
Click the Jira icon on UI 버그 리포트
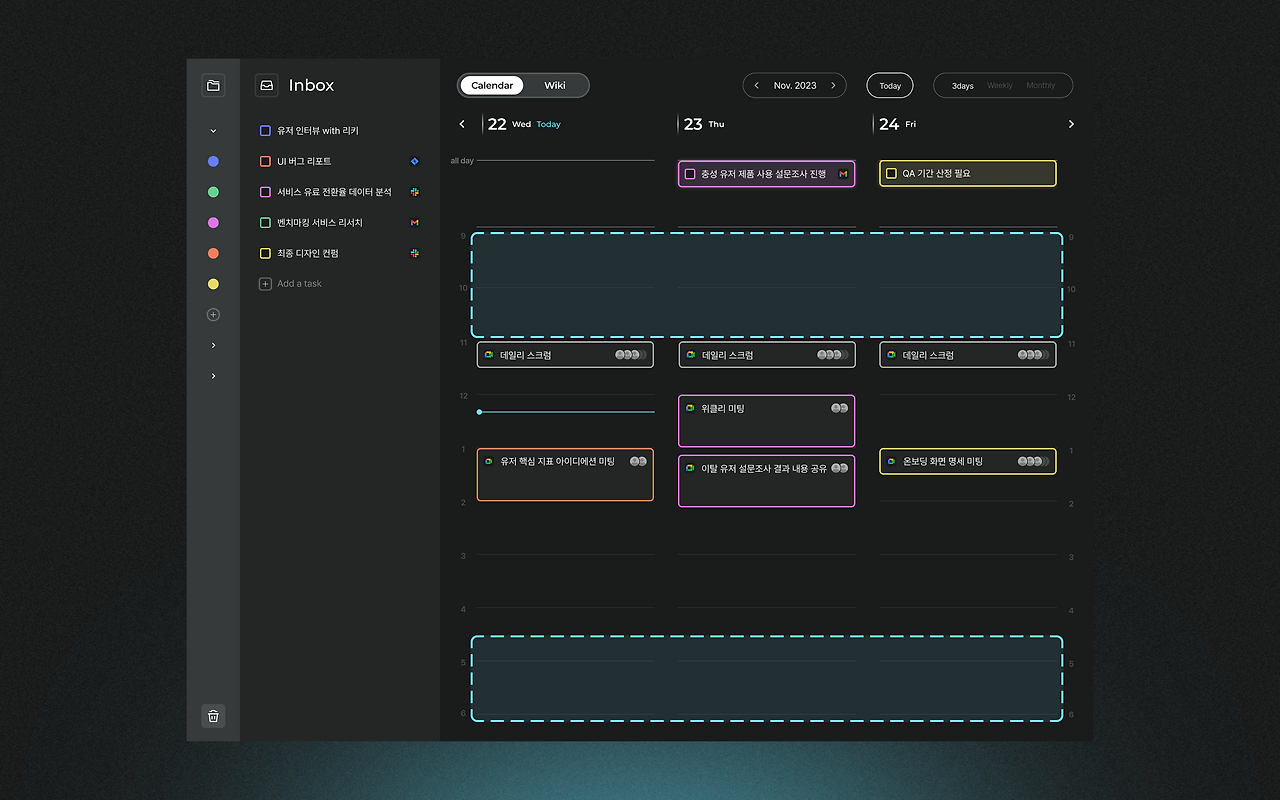click(x=415, y=161)
